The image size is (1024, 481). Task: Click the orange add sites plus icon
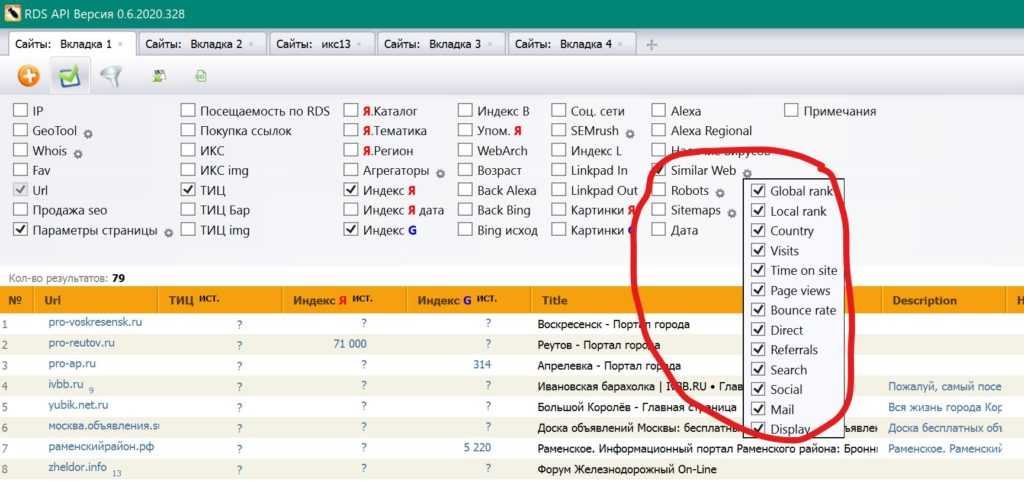(x=29, y=75)
